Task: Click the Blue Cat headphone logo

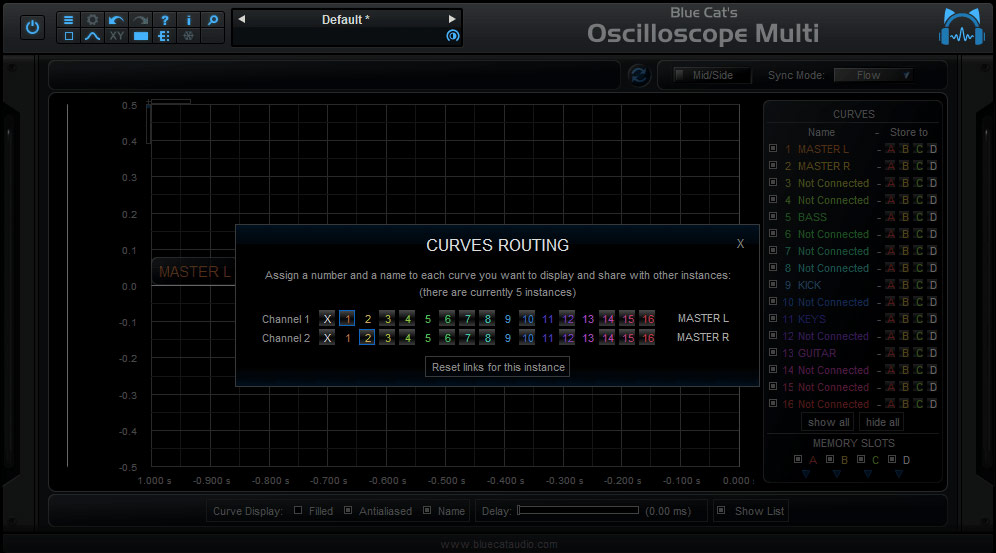Action: coord(961,28)
